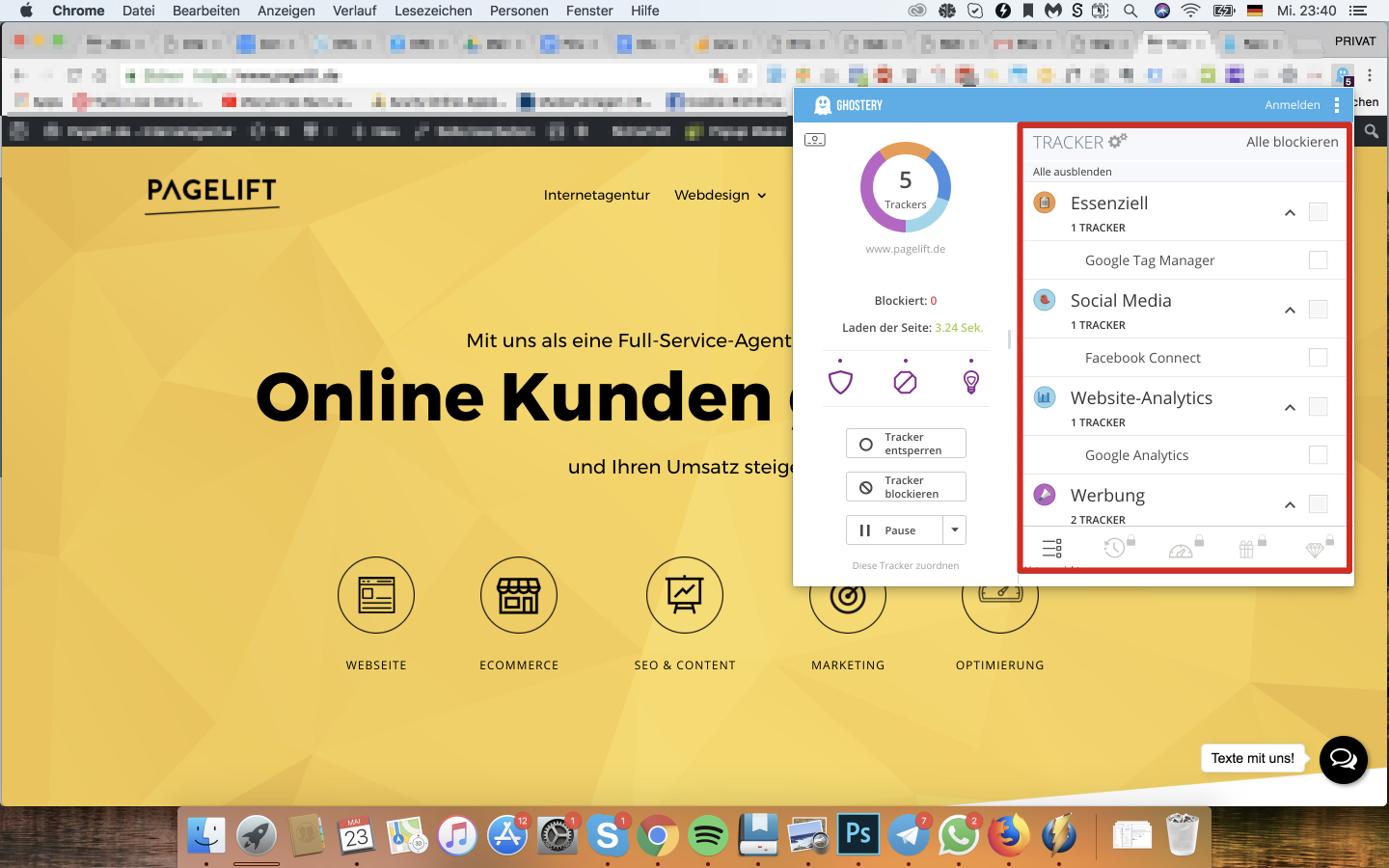
Task: Click the tracker donut chart showing 5 Trackers
Action: click(906, 187)
